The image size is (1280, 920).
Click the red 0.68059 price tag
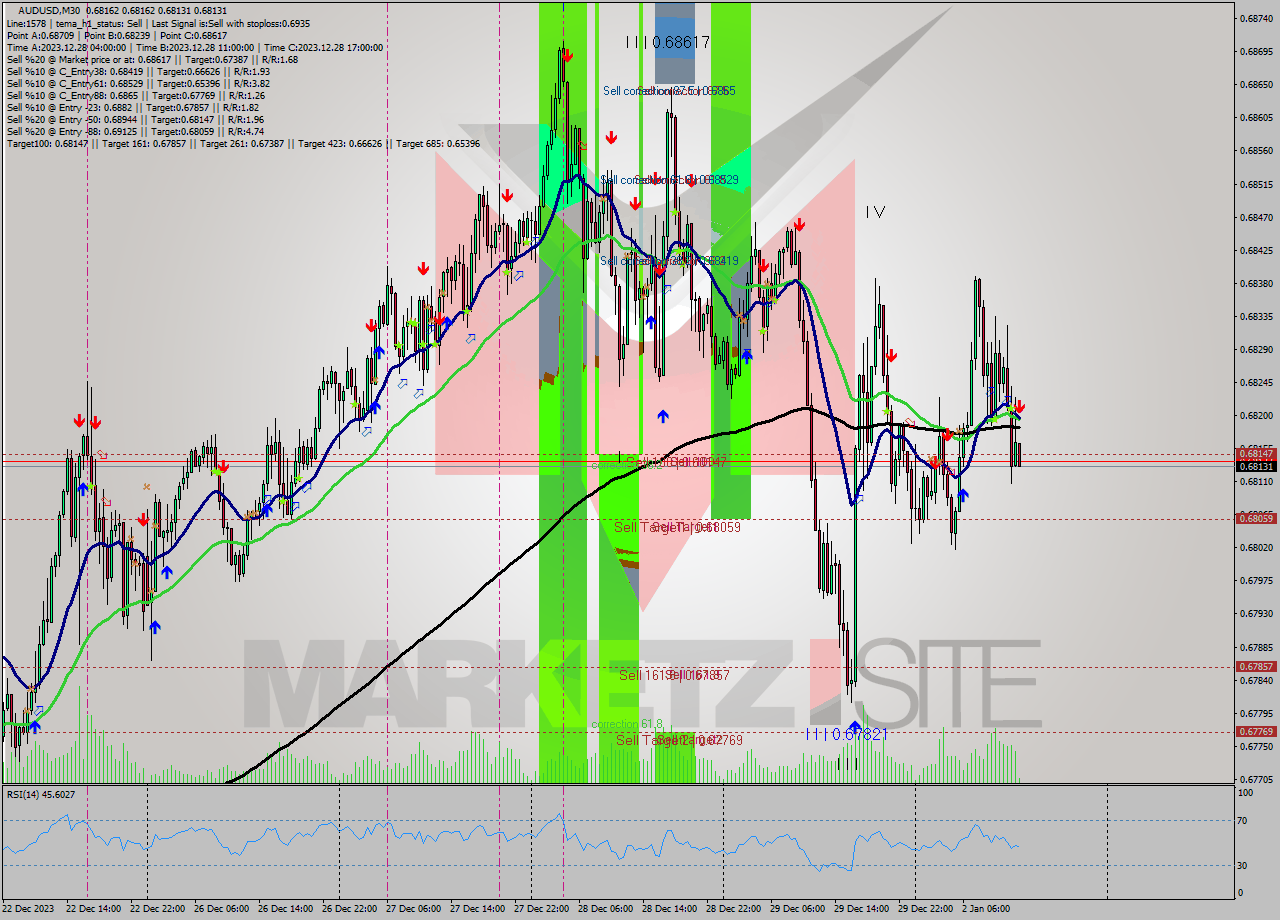coord(1256,518)
